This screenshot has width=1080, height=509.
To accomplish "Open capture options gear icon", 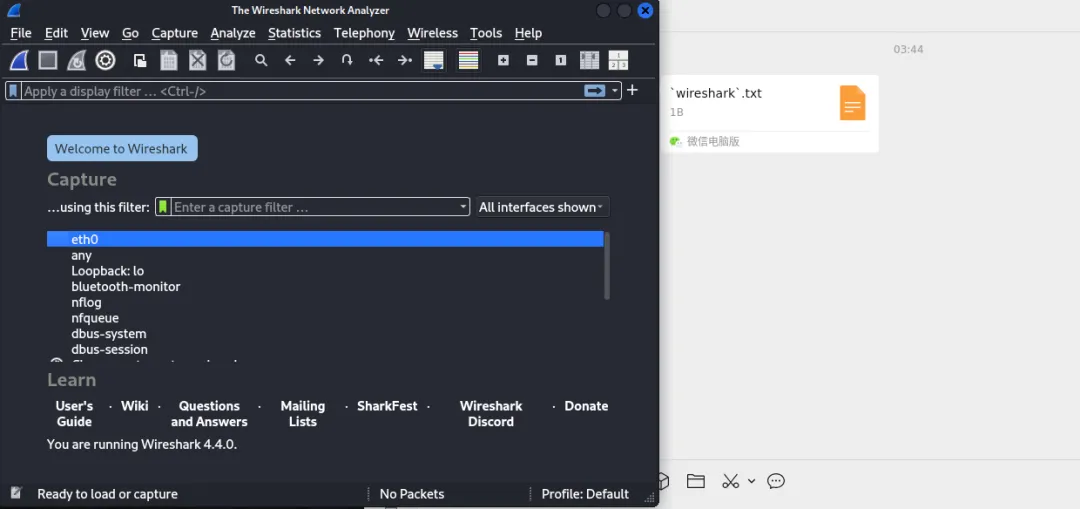I will 105,61.
